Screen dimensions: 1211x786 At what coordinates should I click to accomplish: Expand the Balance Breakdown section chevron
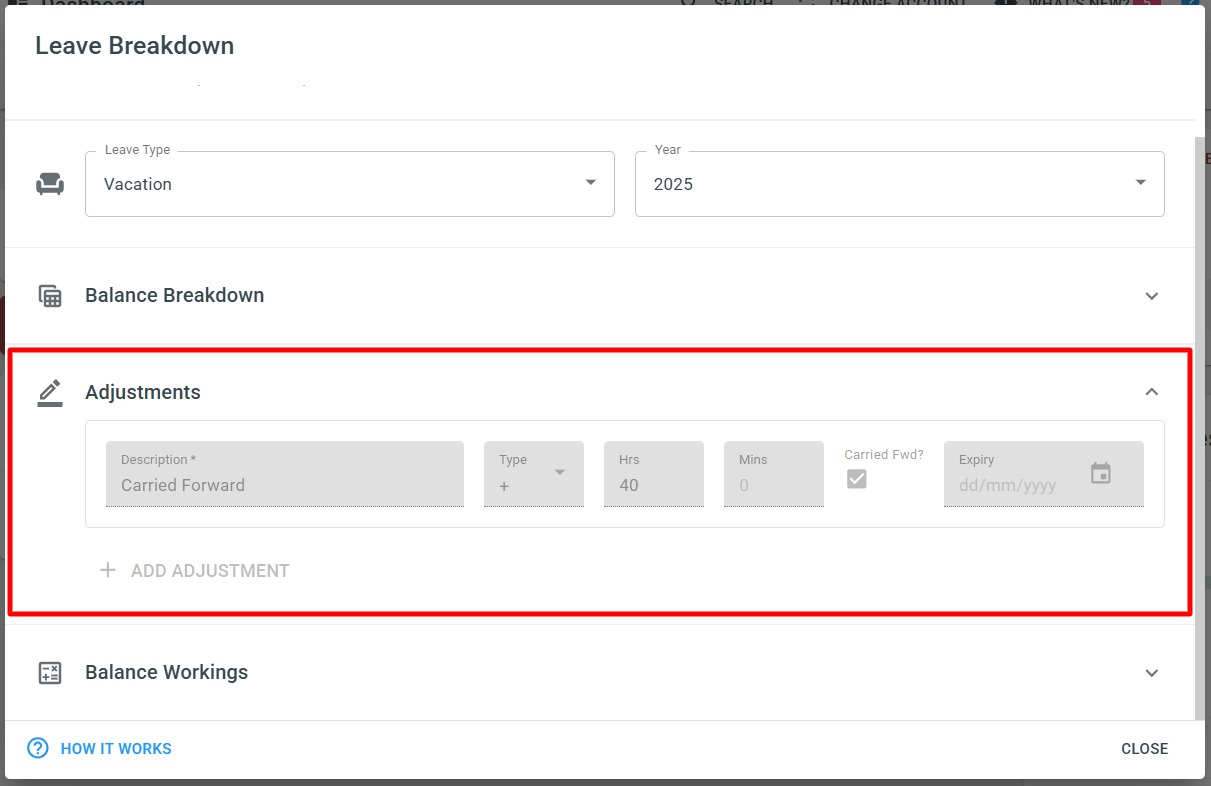pyautogui.click(x=1152, y=296)
